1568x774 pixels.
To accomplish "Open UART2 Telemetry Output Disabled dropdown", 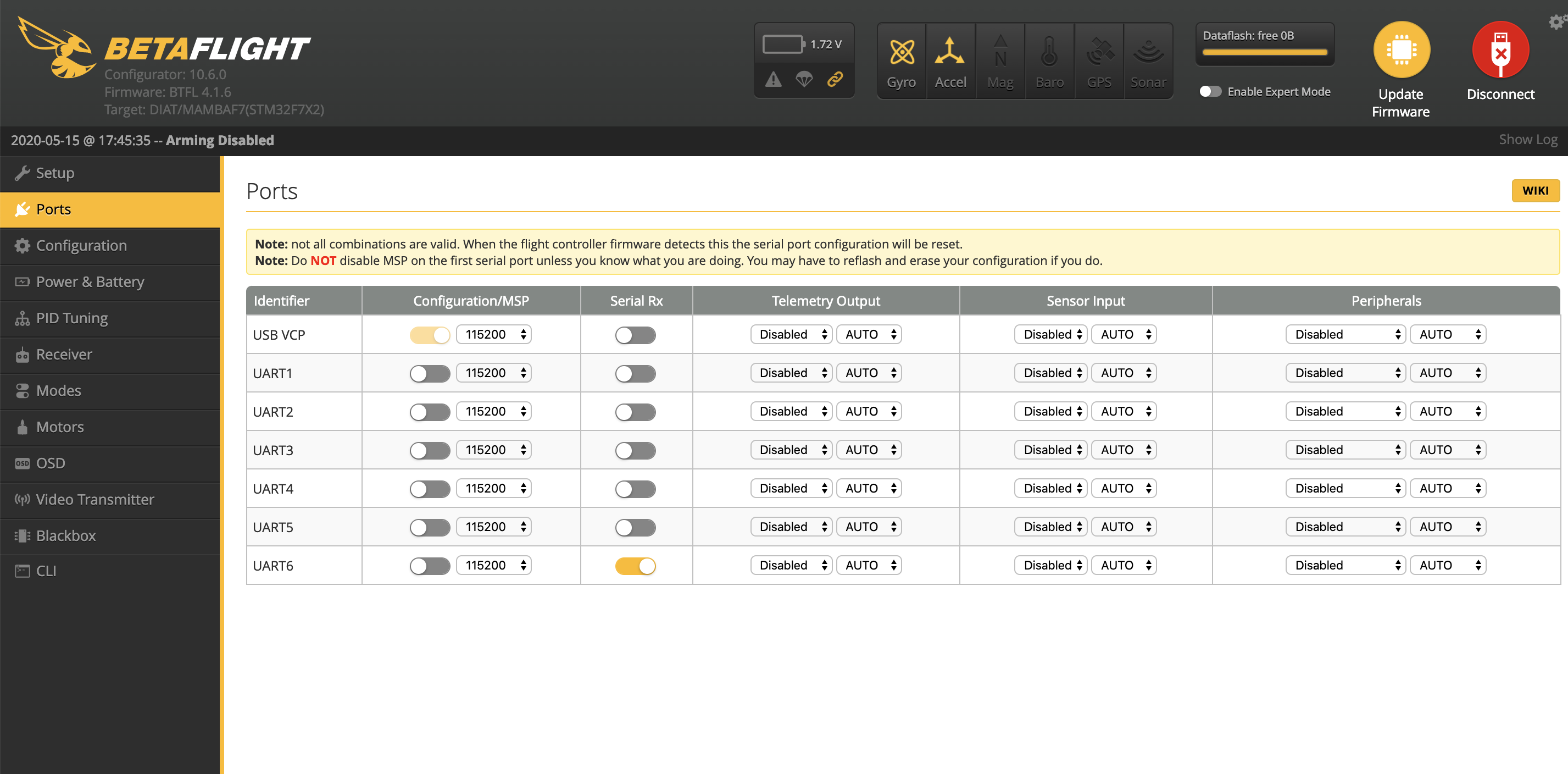I will coord(791,412).
